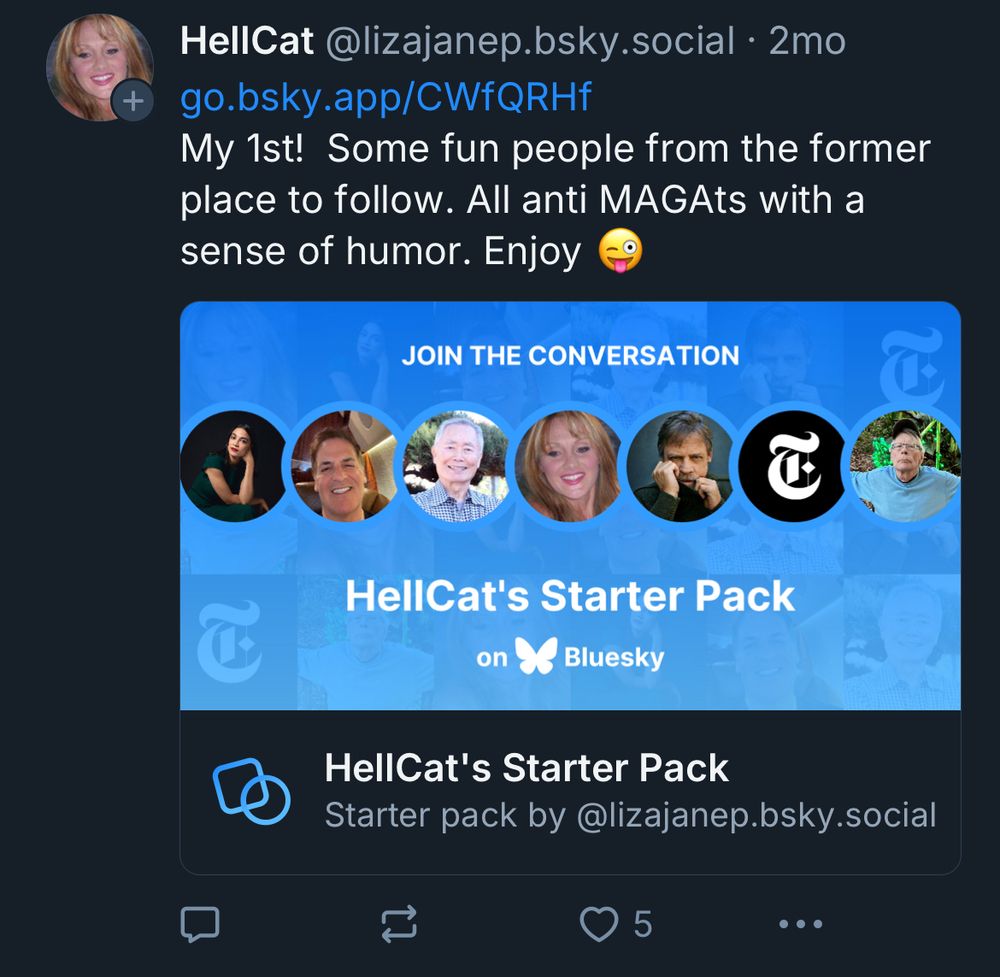Click the reply speech bubble icon
This screenshot has height=977, width=1000.
199,925
